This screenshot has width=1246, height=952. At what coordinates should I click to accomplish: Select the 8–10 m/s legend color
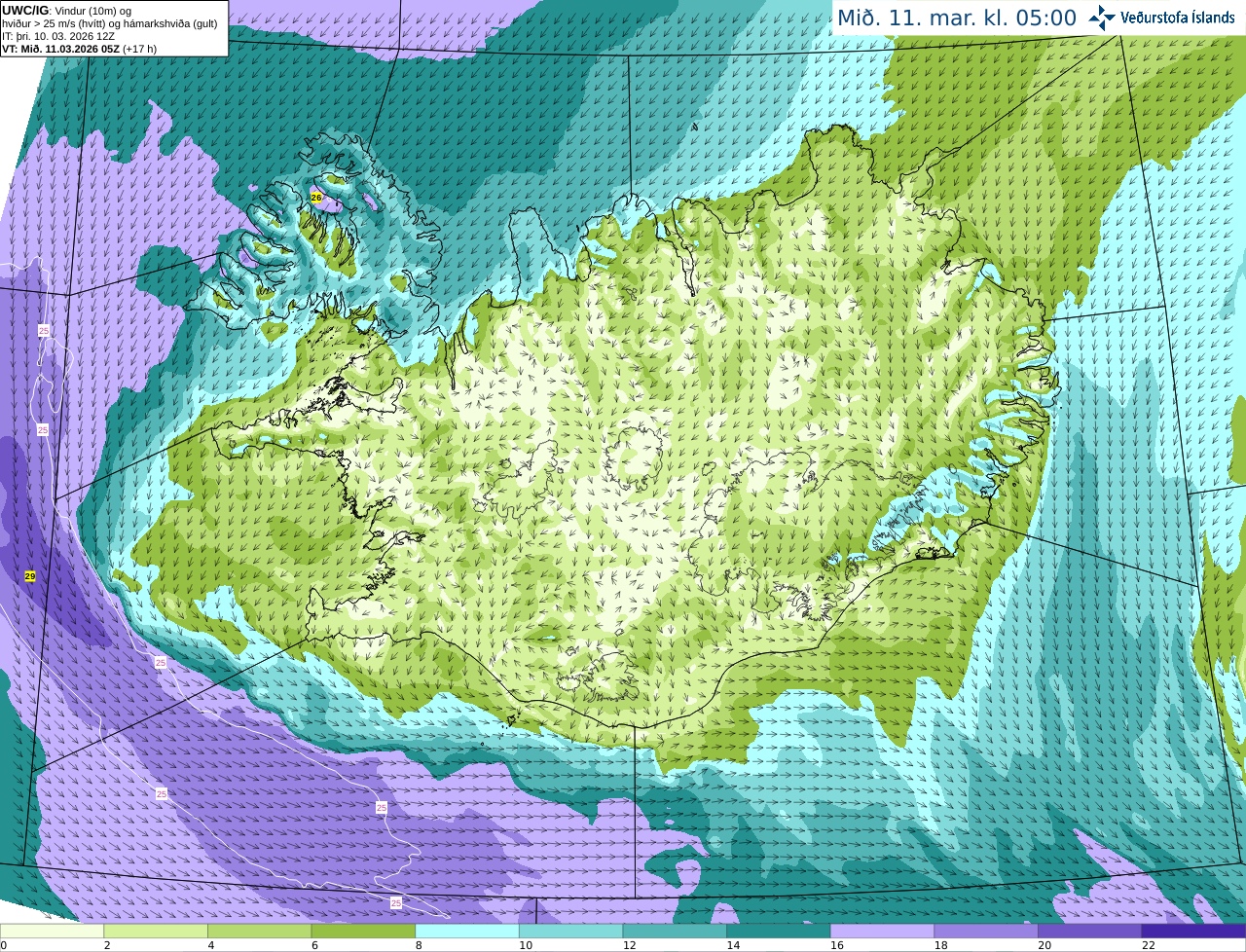pos(467,931)
